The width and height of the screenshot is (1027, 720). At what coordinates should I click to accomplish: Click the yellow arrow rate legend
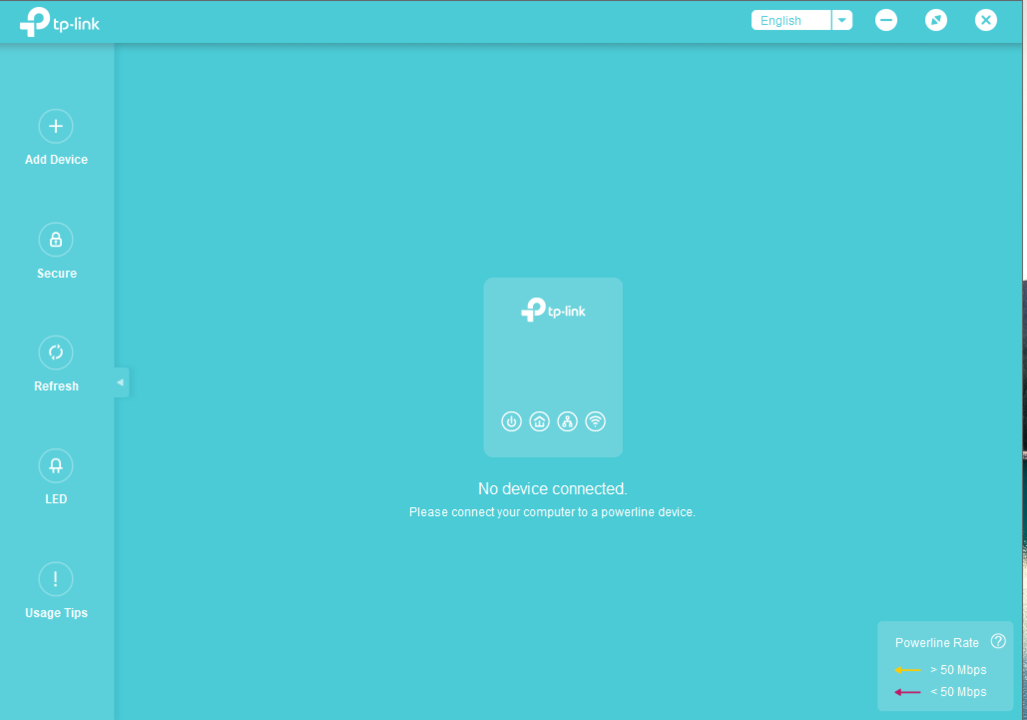908,670
